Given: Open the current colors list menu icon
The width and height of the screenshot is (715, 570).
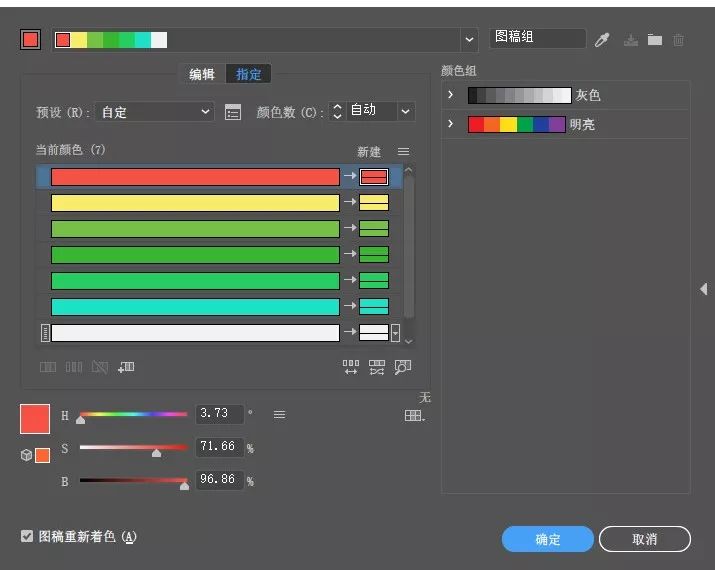Looking at the screenshot, I should [x=403, y=151].
